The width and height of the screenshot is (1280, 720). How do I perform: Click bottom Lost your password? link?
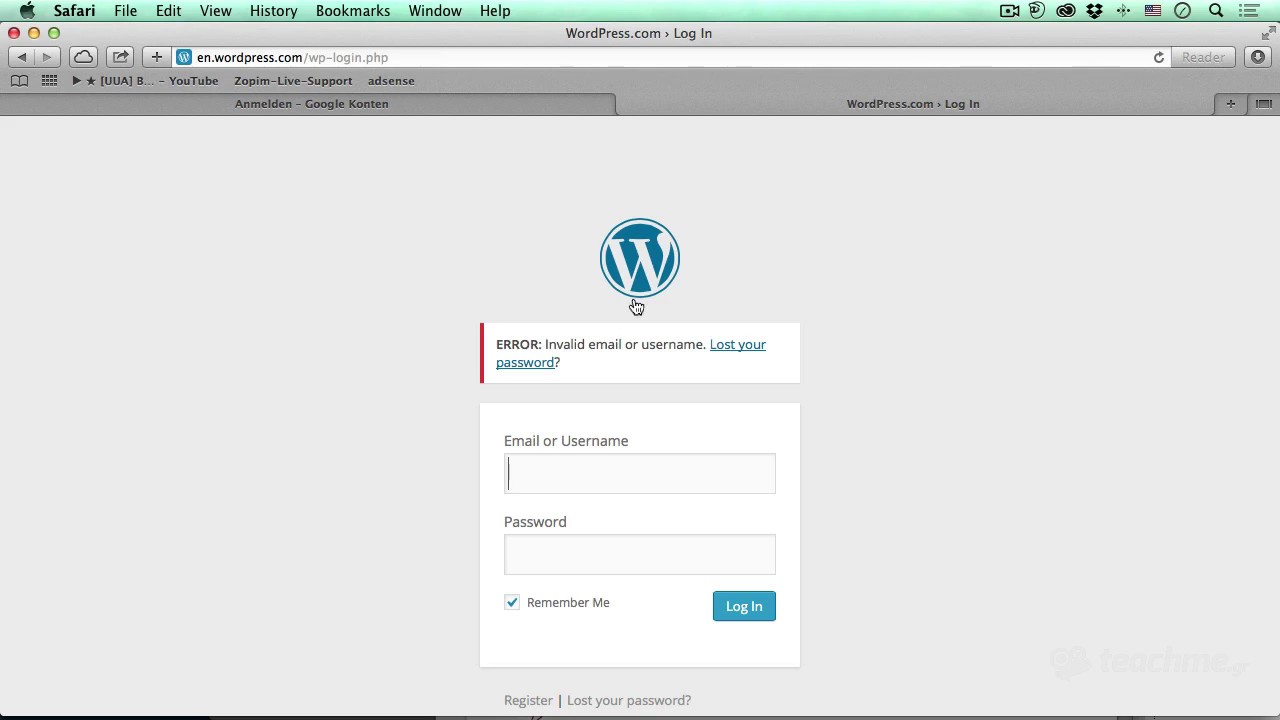point(629,700)
